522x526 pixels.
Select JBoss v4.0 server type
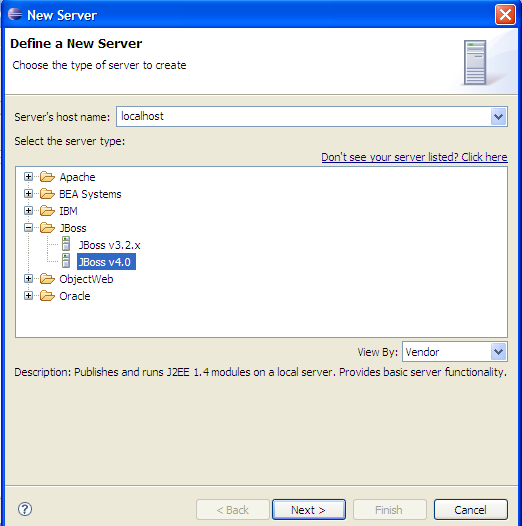106,262
